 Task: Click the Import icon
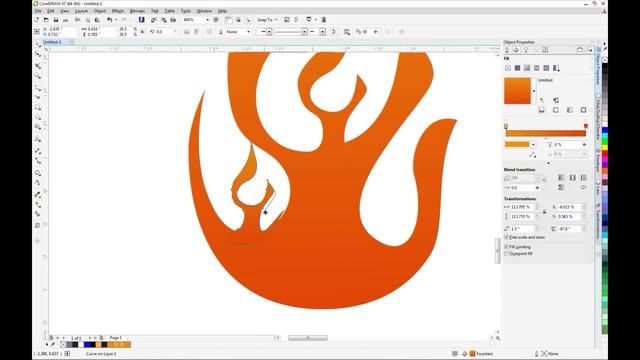click(x=154, y=20)
